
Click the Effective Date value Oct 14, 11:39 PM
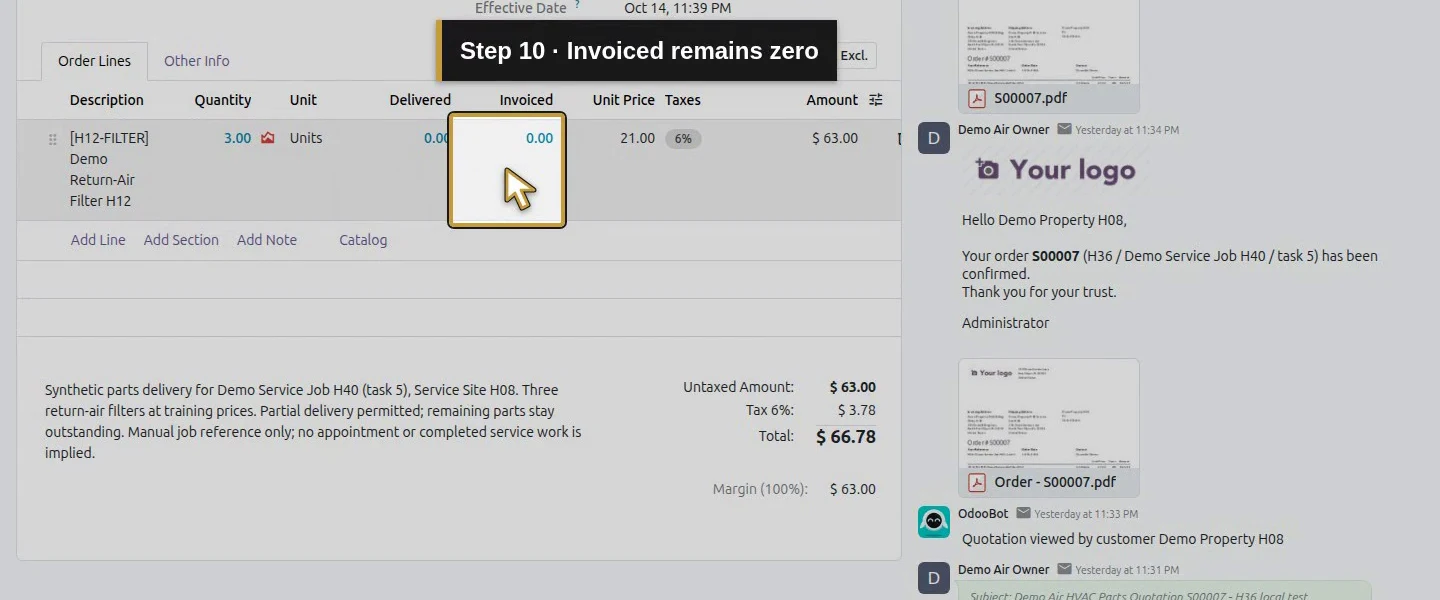[x=677, y=8]
